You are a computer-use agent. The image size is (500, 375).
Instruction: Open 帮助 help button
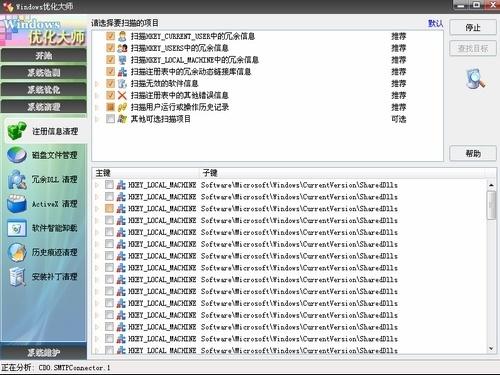(x=473, y=153)
